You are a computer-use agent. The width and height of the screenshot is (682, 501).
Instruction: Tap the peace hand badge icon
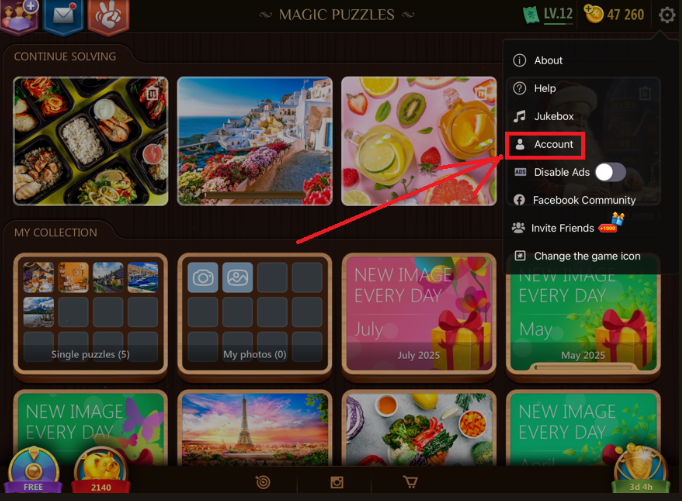coord(108,16)
